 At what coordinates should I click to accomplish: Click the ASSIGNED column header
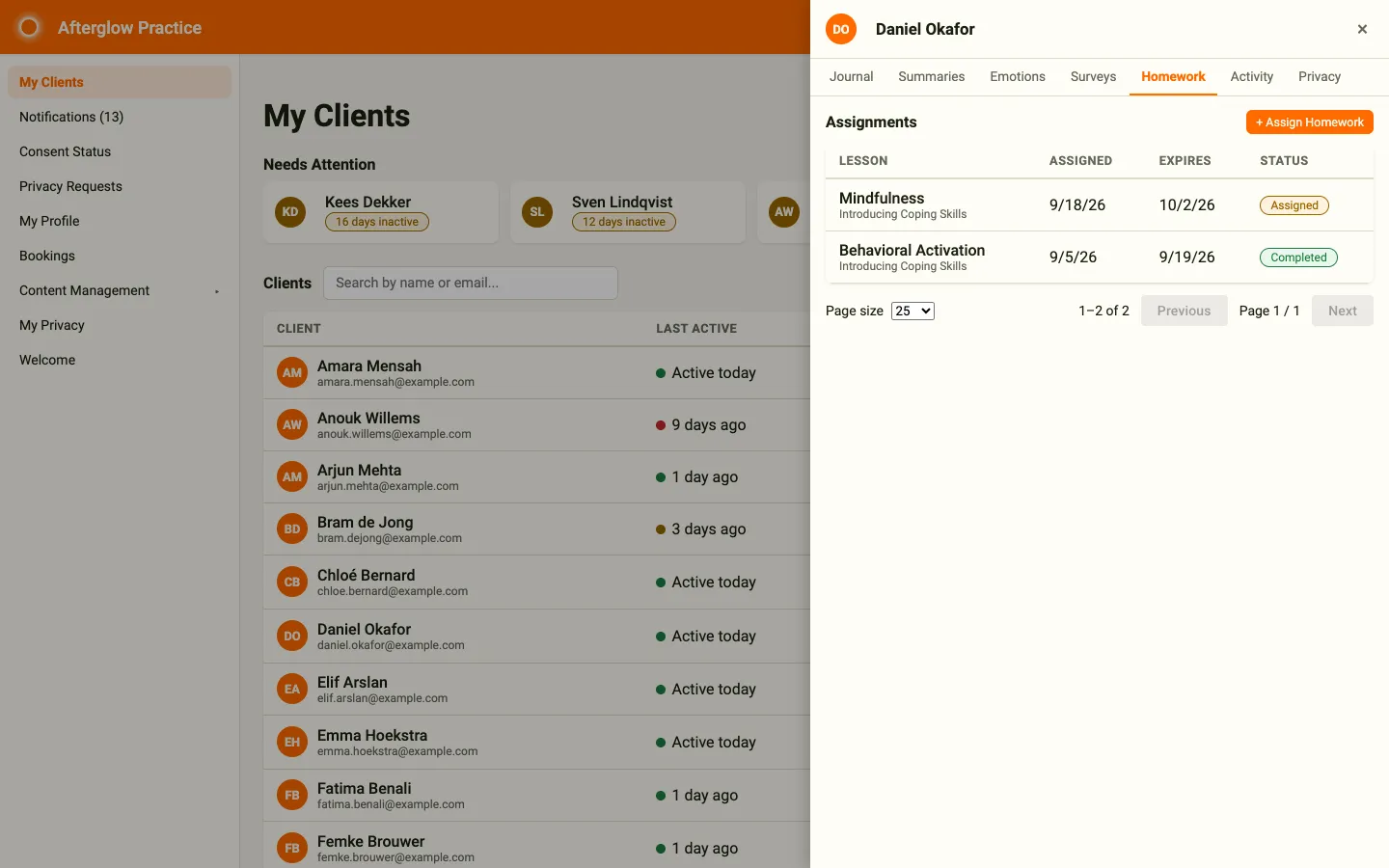pyautogui.click(x=1080, y=161)
